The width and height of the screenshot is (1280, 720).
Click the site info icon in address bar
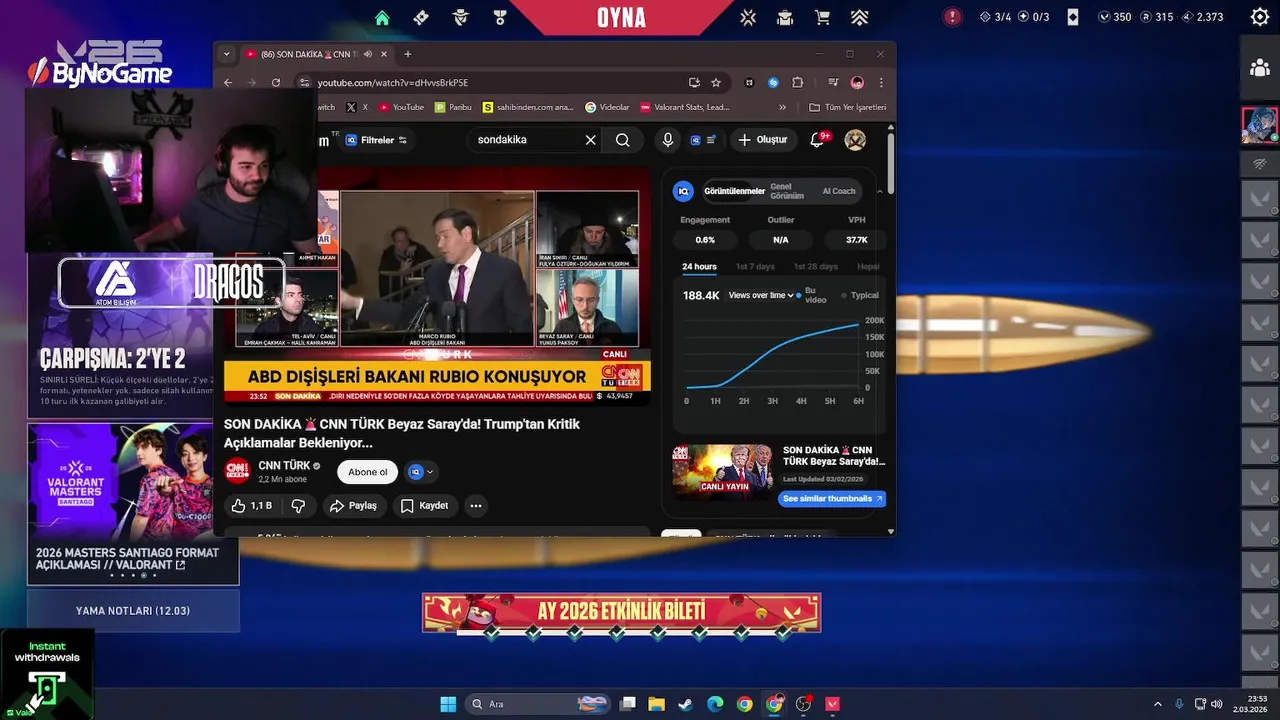[305, 83]
